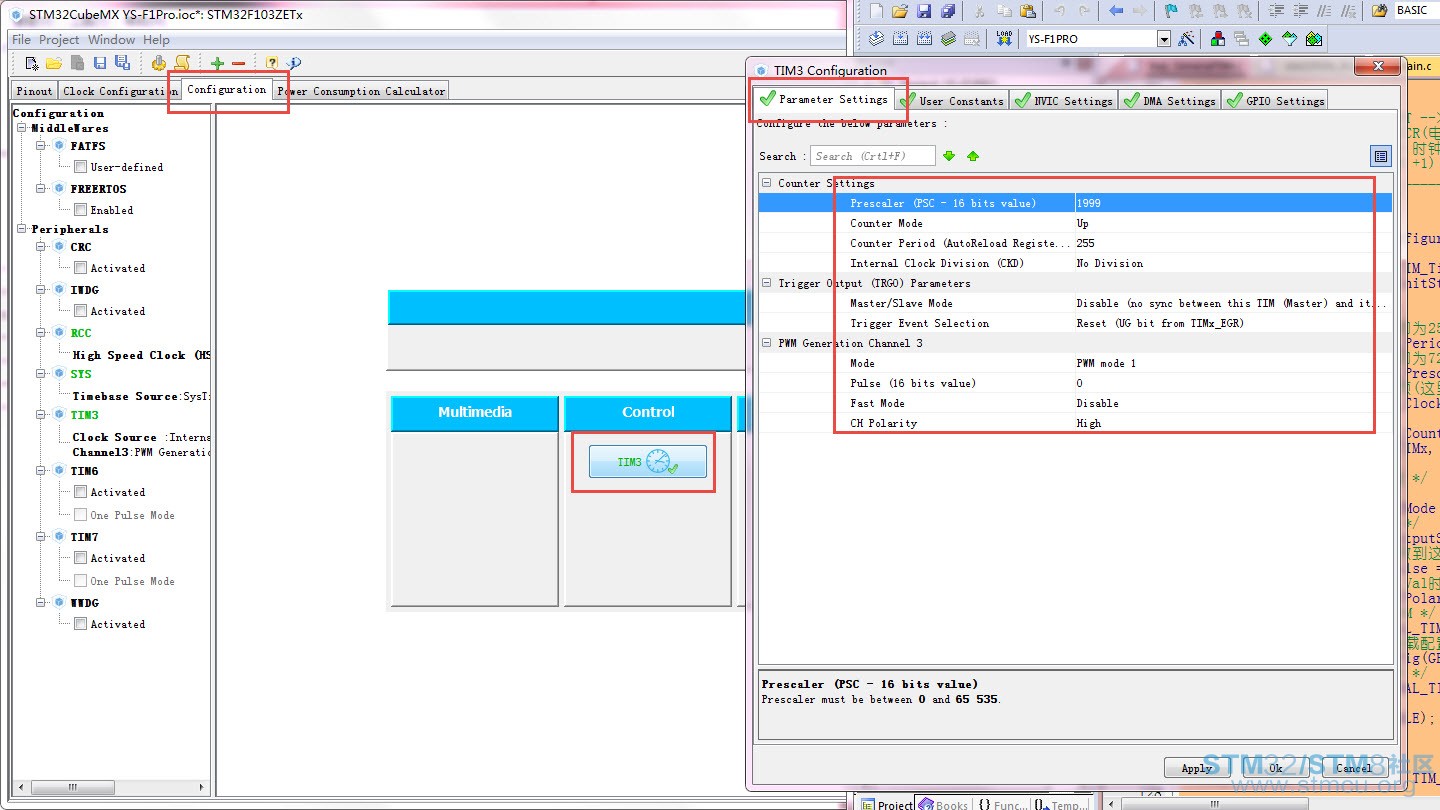Click the Counter Period value 255

click(1085, 243)
